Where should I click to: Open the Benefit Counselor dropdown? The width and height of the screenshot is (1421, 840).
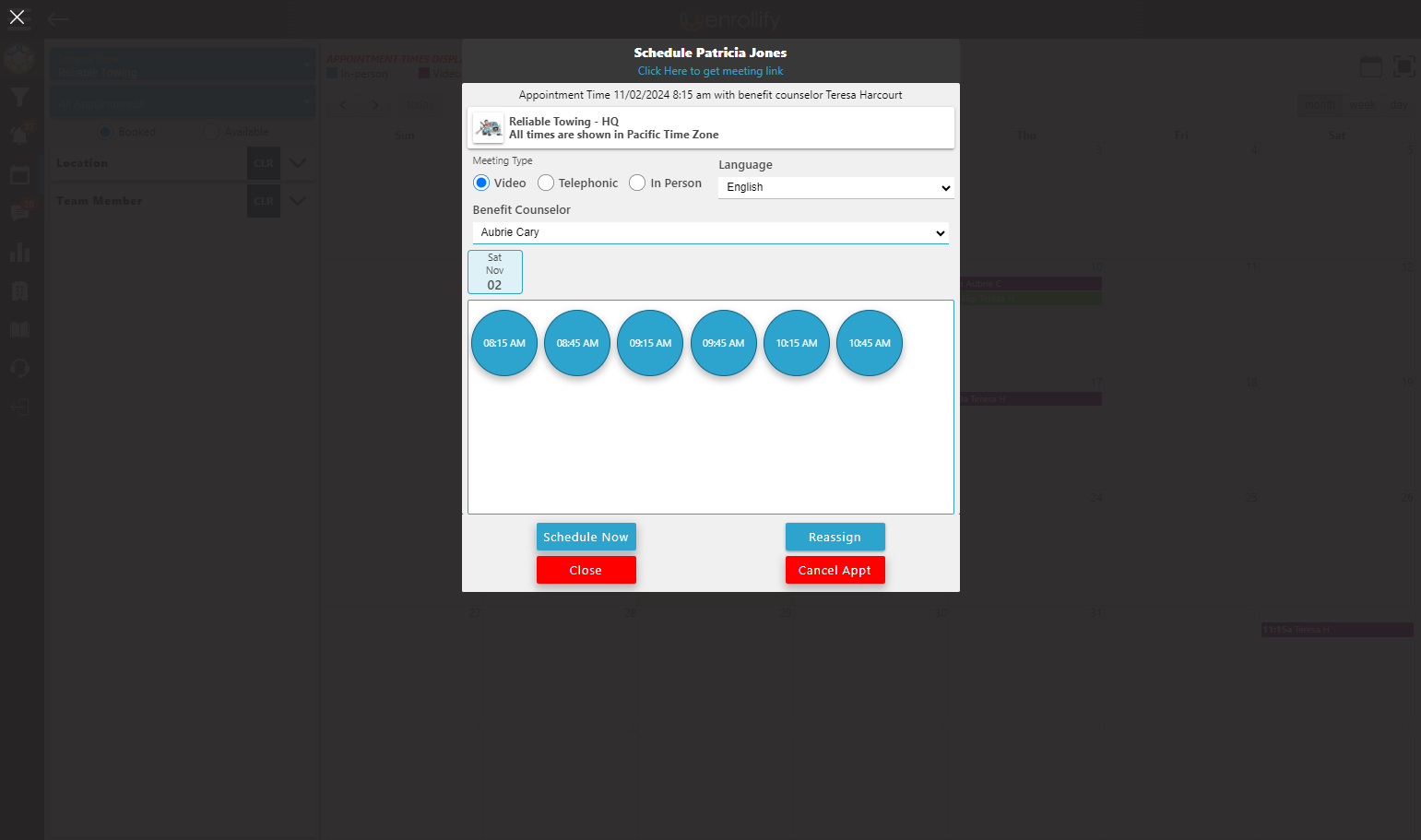711,232
